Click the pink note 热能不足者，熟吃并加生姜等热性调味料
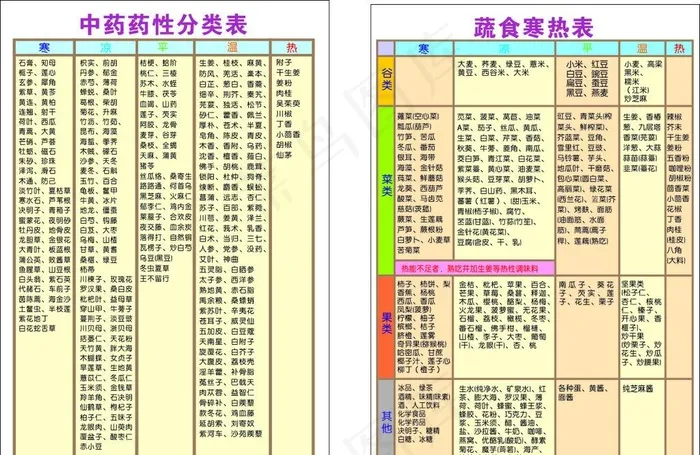This screenshot has width=700, height=455. [470, 269]
